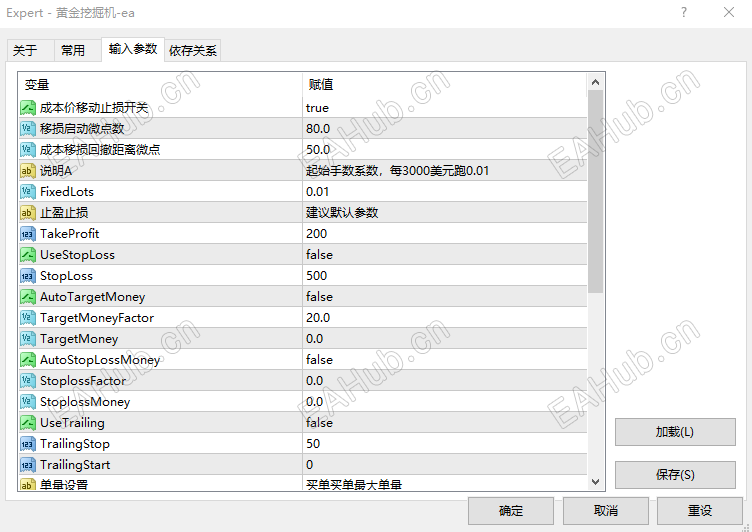Select the 0.0 value of TargetMoney

[315, 339]
